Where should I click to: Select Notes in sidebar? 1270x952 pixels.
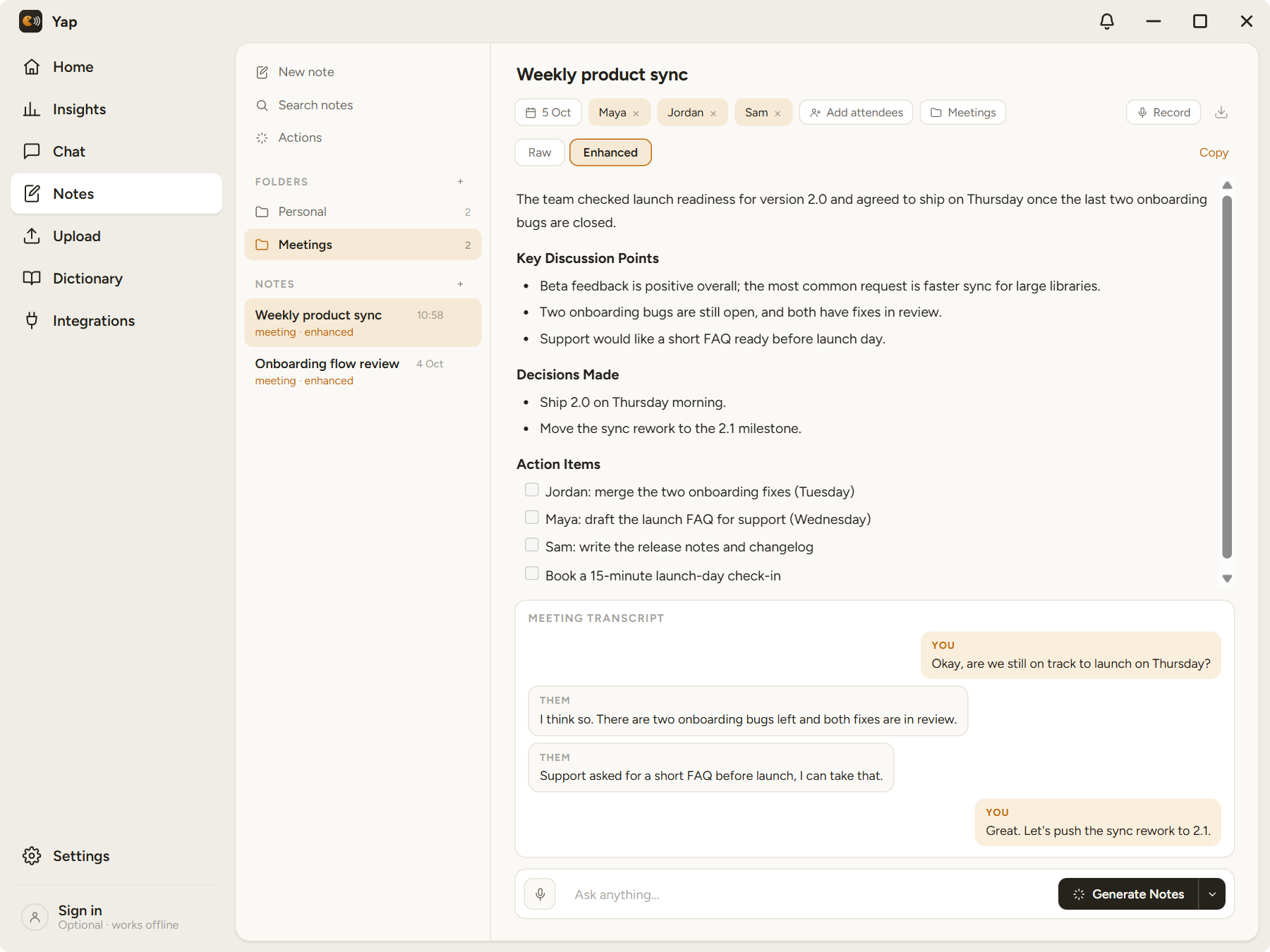[116, 194]
